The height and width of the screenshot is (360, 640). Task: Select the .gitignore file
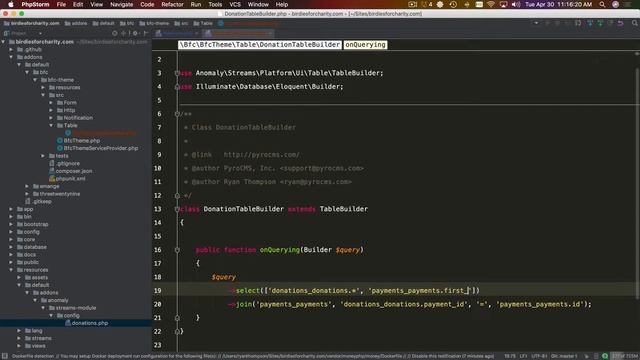click(67, 164)
